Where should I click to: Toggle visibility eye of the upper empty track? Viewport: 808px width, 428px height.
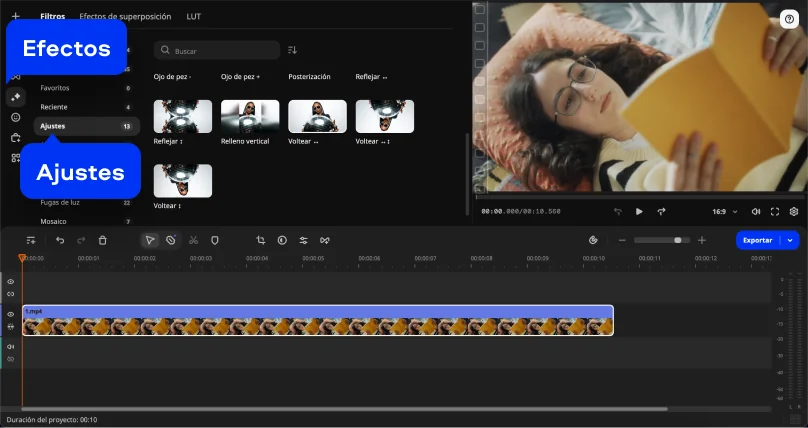(x=11, y=282)
